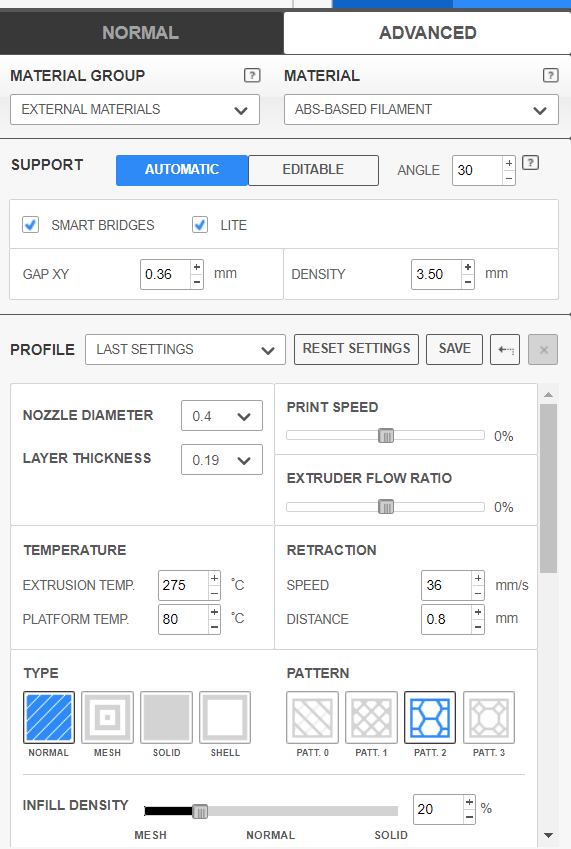Click the profile import arrow icon
The height and width of the screenshot is (849, 571).
click(505, 349)
